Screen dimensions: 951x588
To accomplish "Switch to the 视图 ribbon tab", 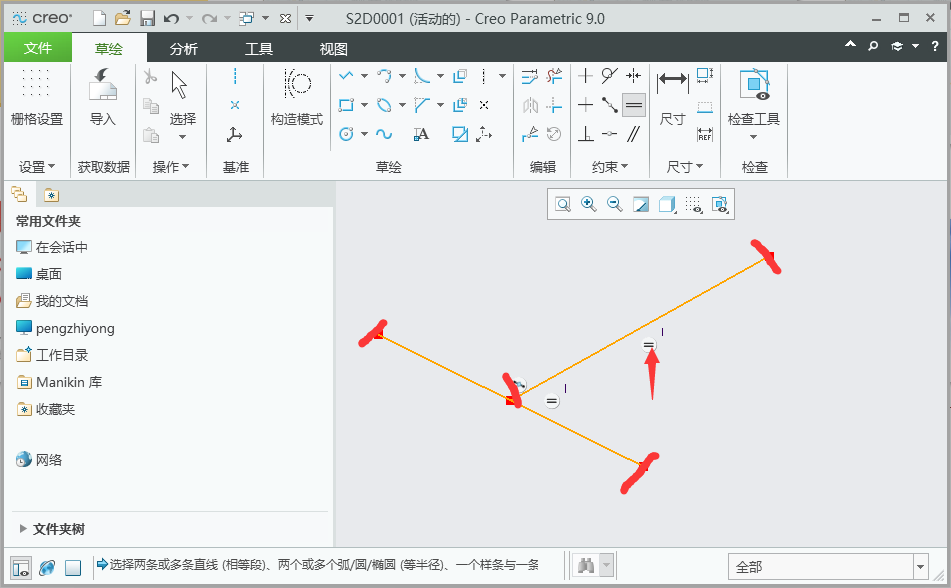I will pyautogui.click(x=334, y=49).
